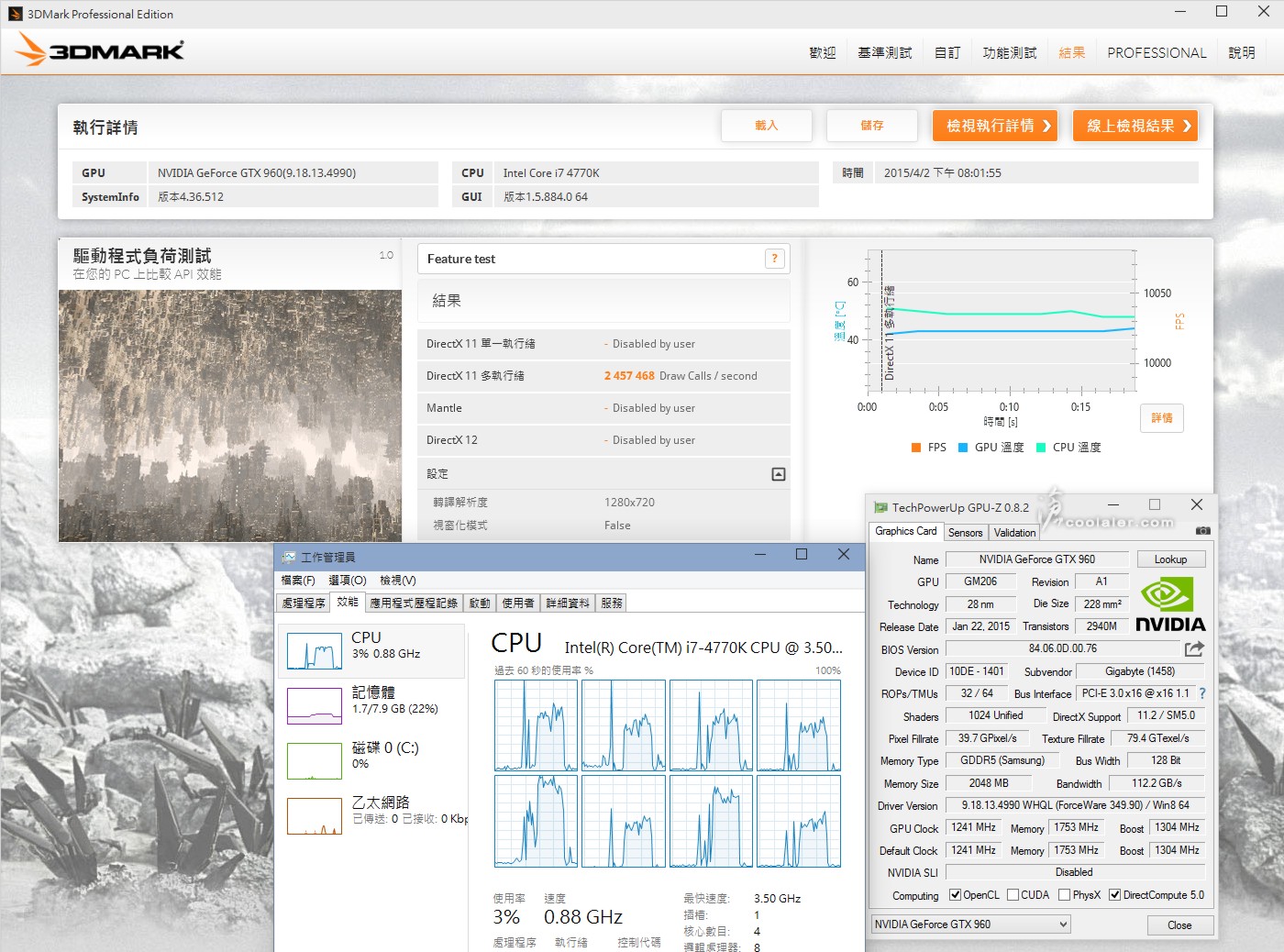Screen dimensions: 1284x952
Task: Click the BIOS Version field 84.06.0D.00.76
Action: click(1062, 648)
